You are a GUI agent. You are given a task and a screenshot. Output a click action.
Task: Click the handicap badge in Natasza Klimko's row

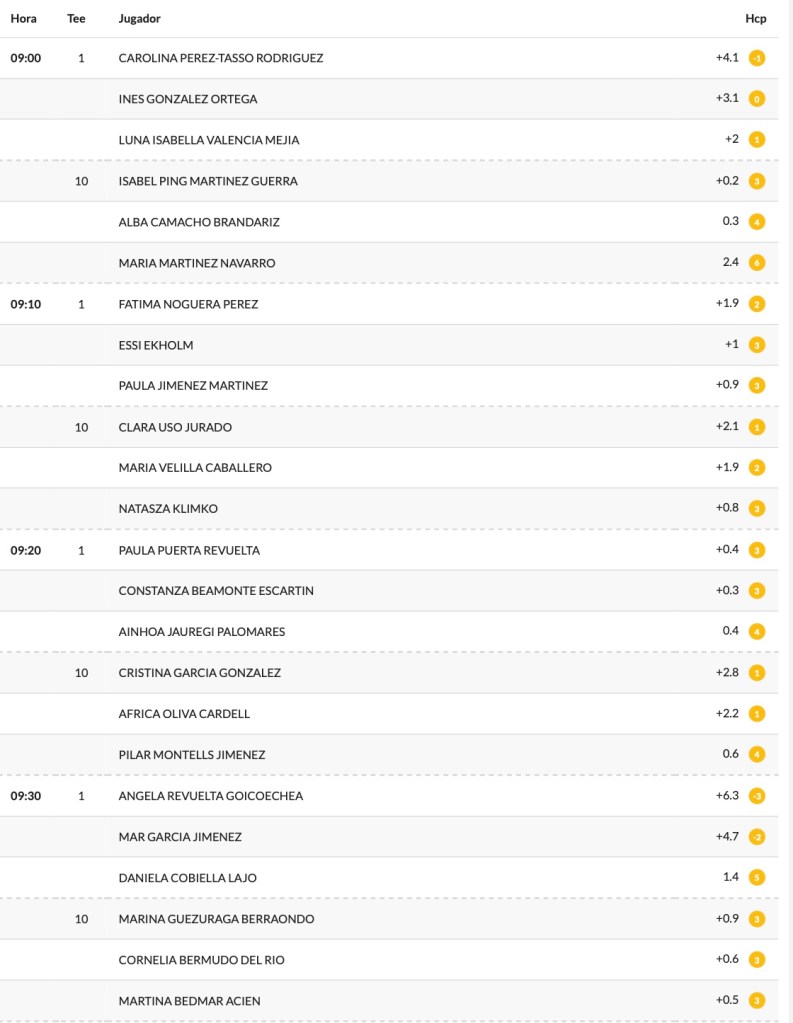click(x=757, y=509)
